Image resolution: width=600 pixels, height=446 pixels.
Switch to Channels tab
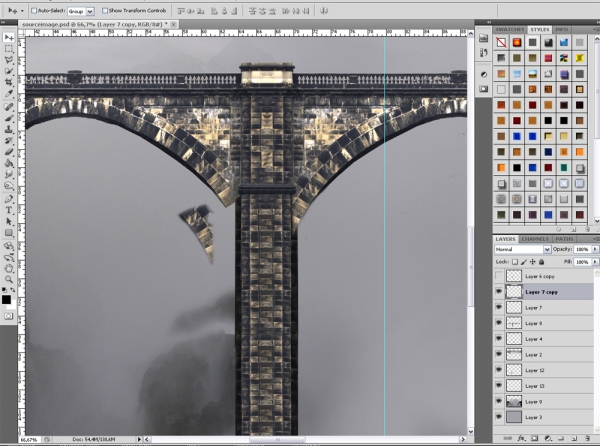tap(535, 239)
